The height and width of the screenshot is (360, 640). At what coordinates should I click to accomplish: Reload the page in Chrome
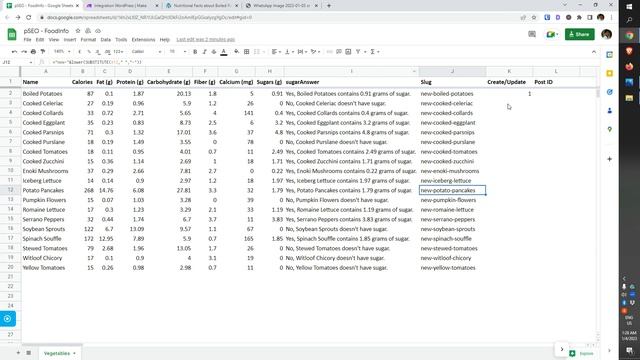pos(29,18)
